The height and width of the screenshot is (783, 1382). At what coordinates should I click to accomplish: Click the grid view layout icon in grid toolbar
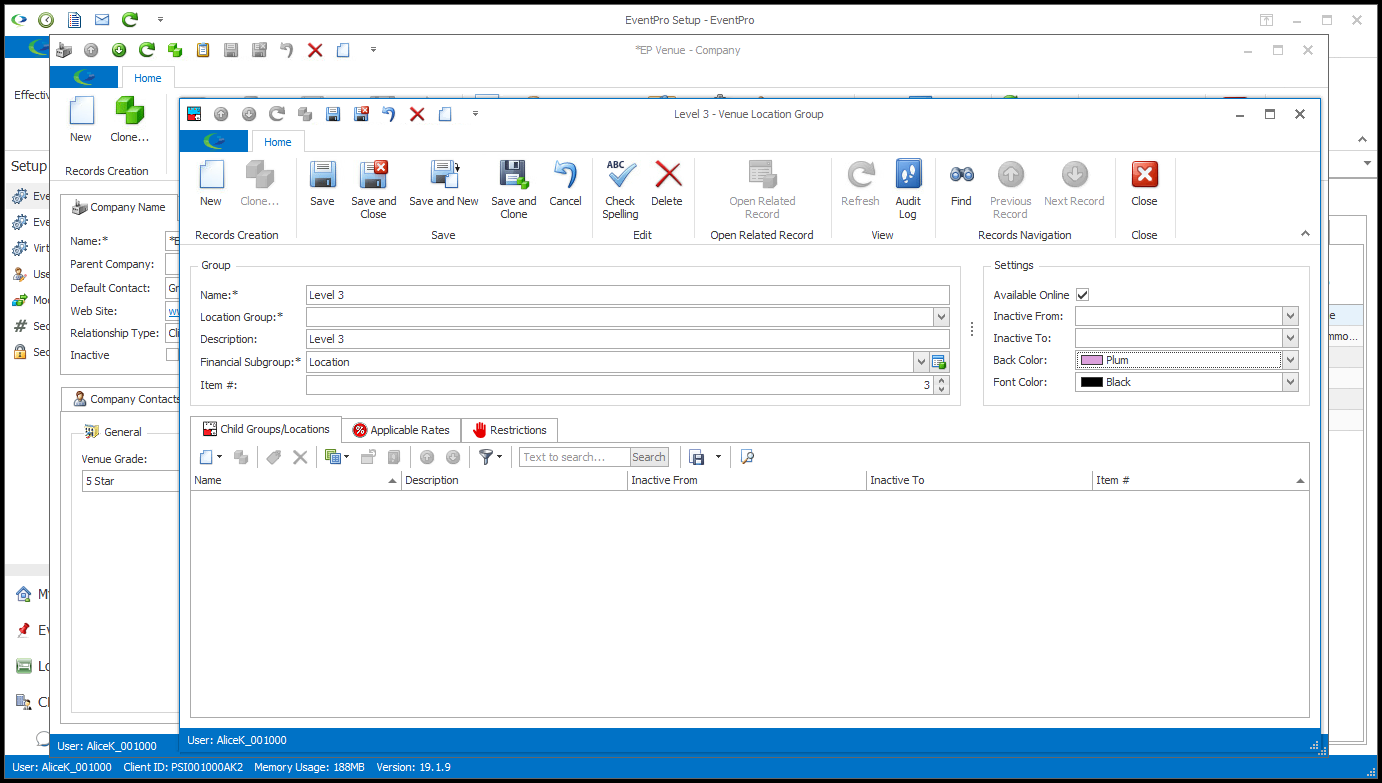pos(333,457)
